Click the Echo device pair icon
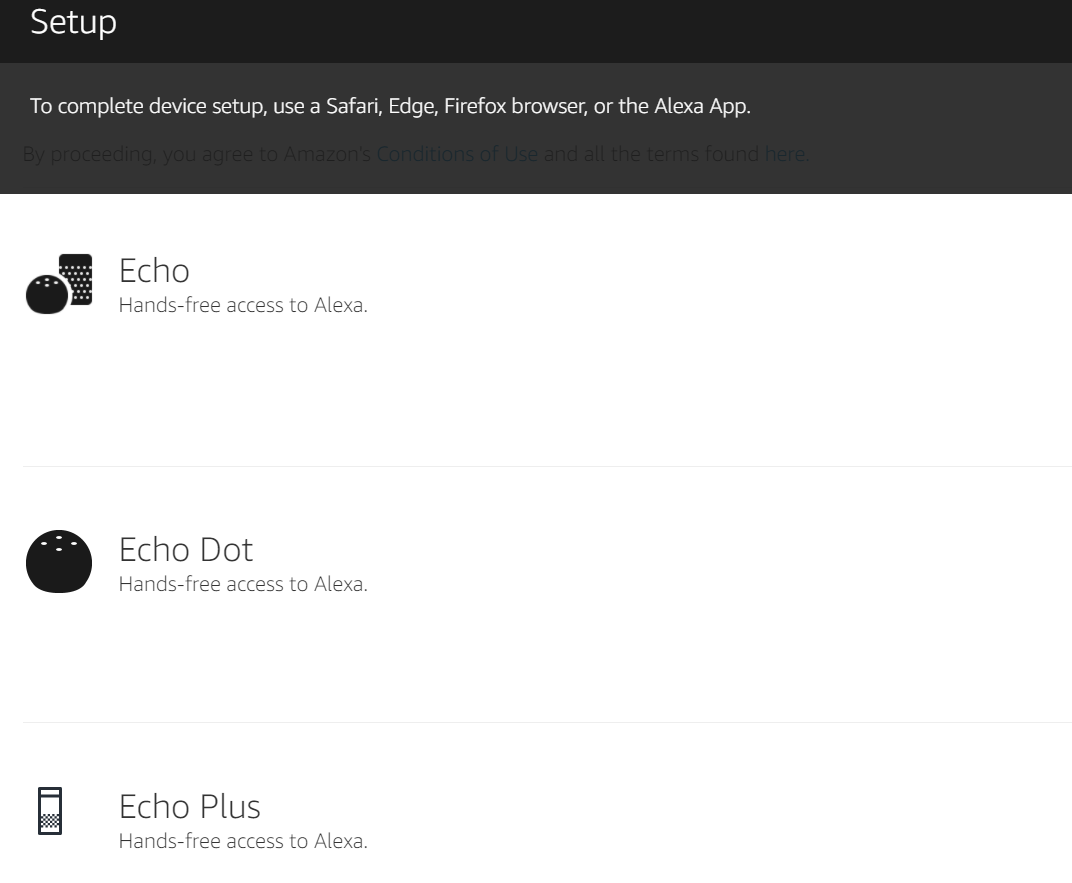The width and height of the screenshot is (1072, 883). click(58, 284)
